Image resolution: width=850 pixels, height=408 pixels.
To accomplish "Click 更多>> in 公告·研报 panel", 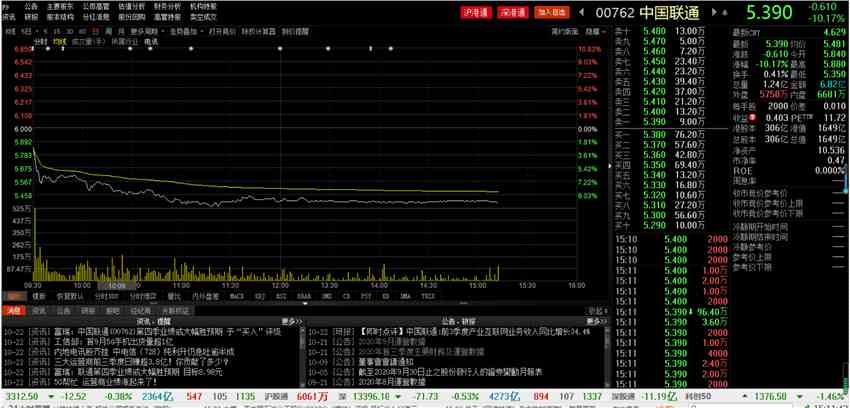I will (x=596, y=321).
